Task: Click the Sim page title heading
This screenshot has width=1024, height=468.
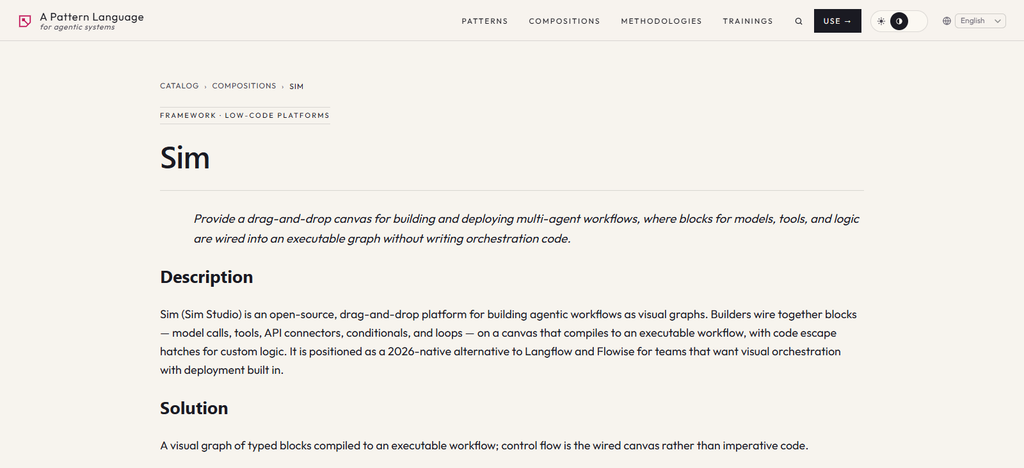Action: [185, 158]
